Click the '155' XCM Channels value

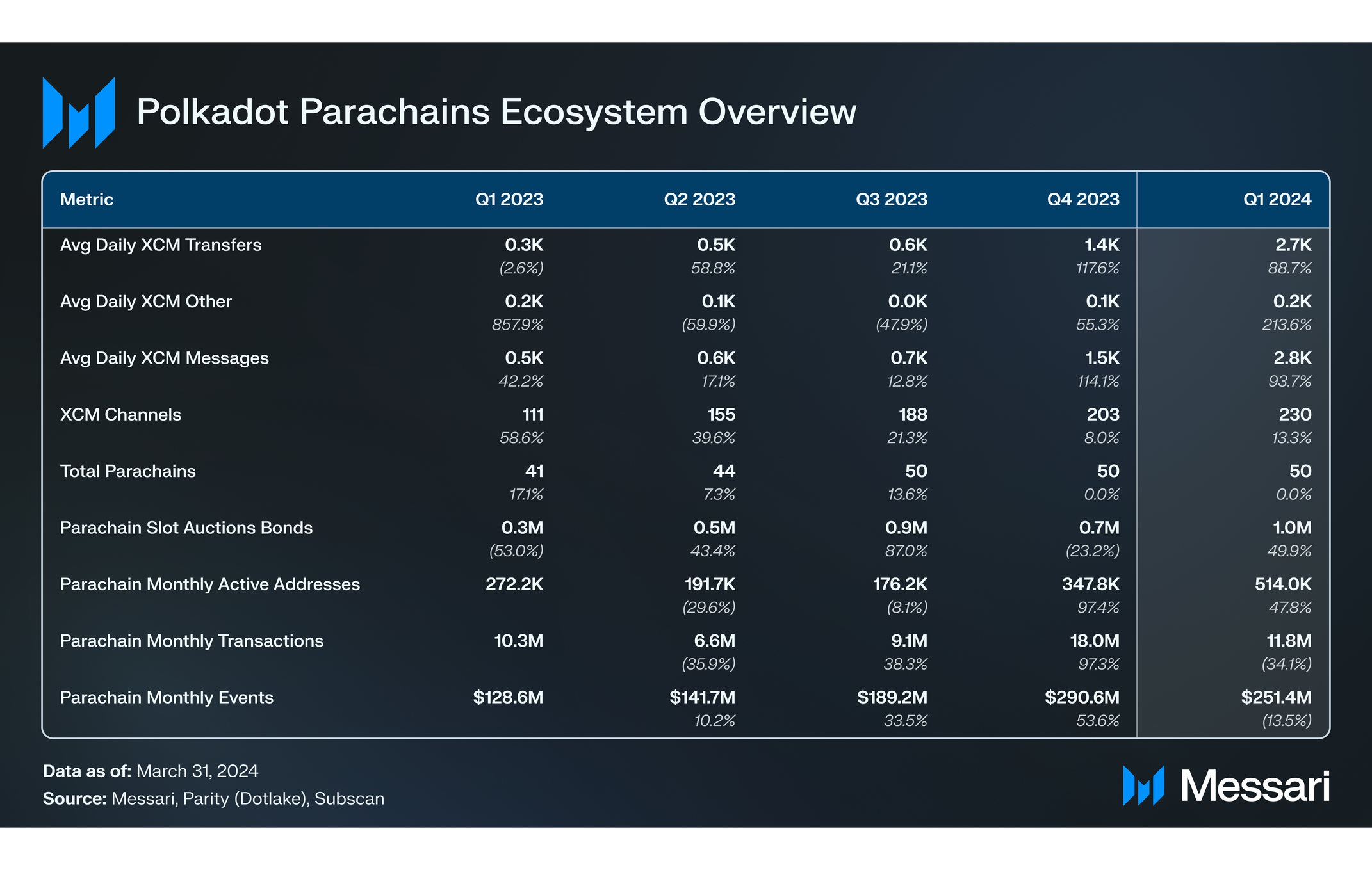721,415
